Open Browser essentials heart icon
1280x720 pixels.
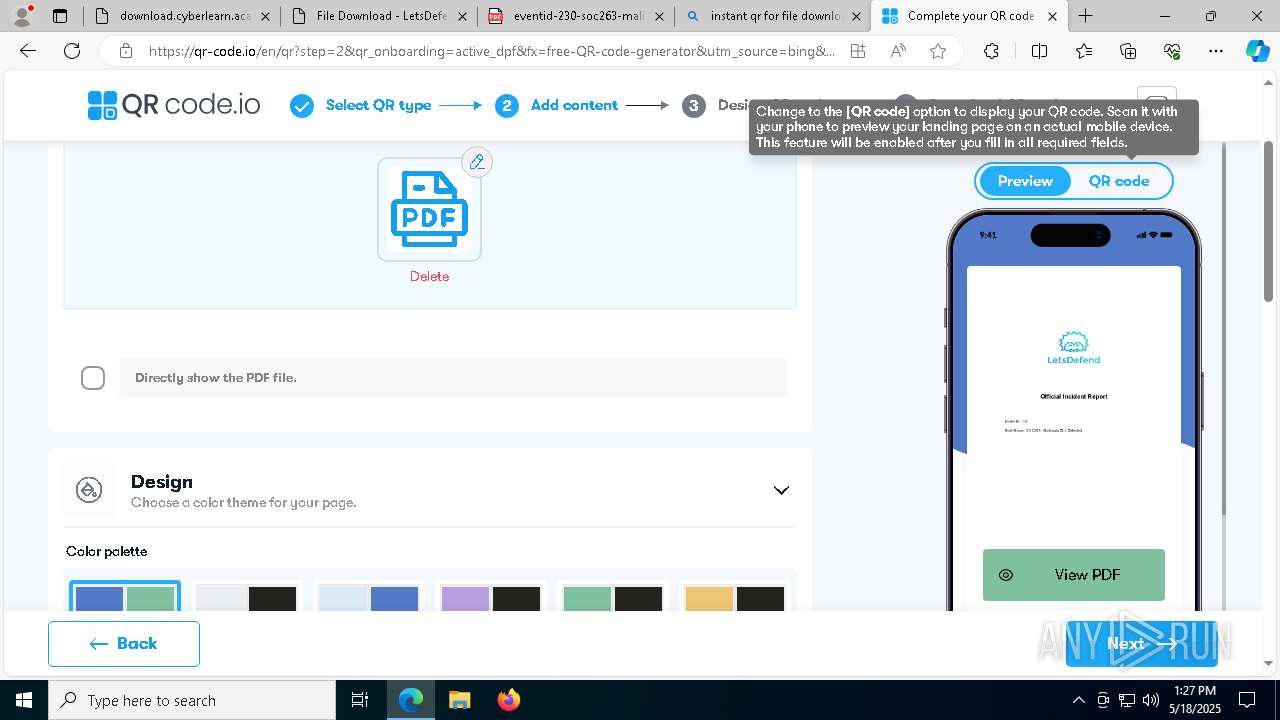pos(1172,51)
